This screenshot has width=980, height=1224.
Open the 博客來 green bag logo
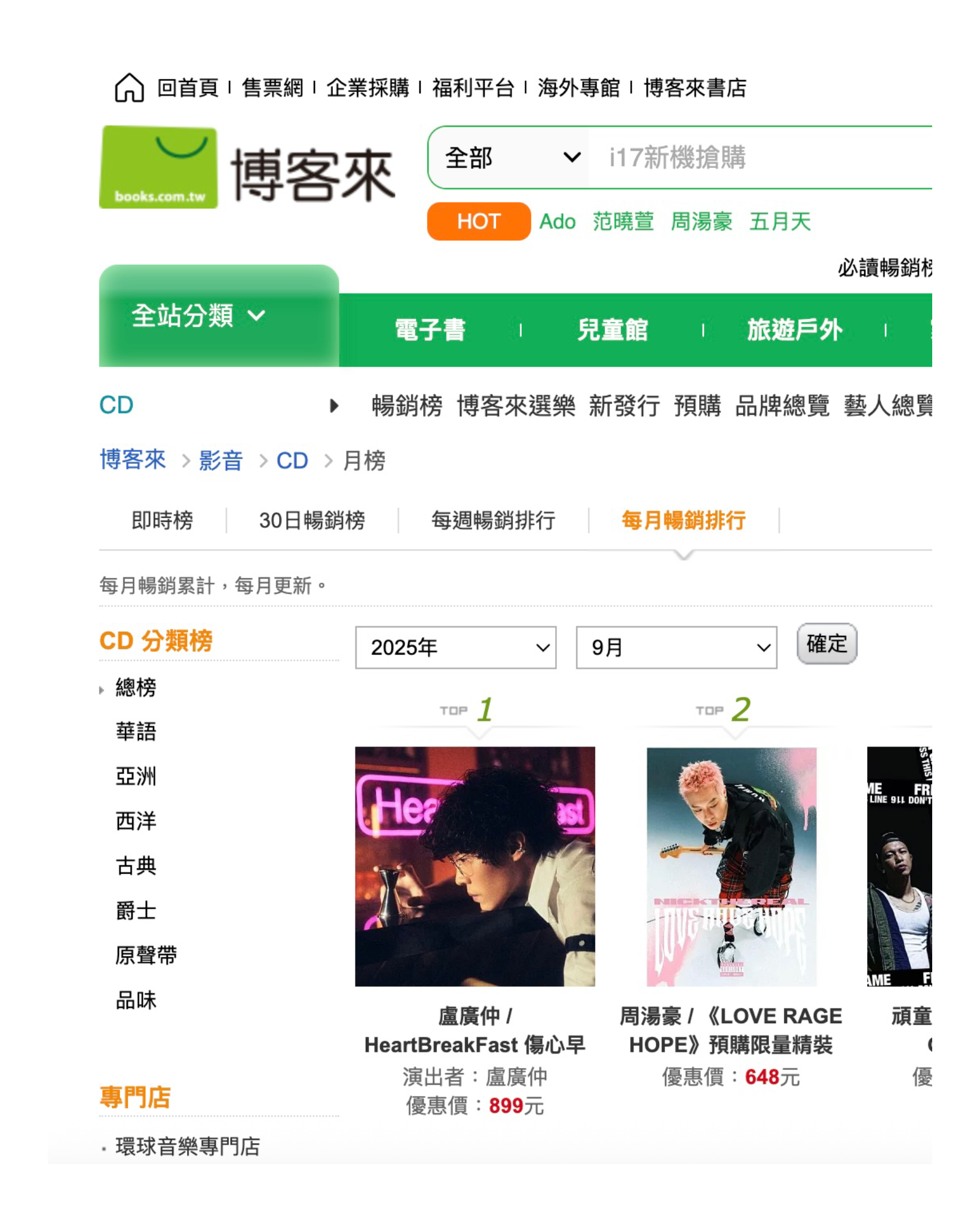158,167
